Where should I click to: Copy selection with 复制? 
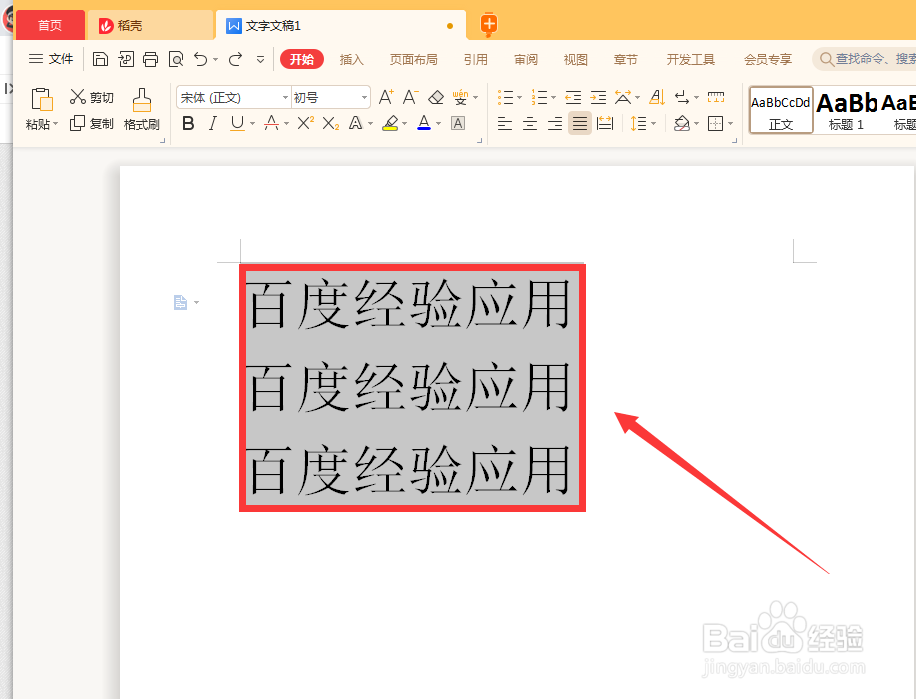(x=91, y=123)
